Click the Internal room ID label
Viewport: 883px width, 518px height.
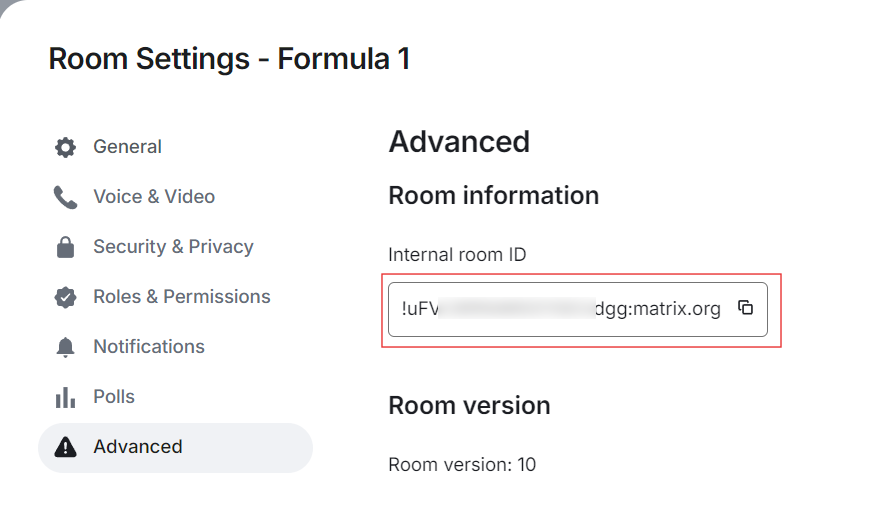[x=457, y=255]
